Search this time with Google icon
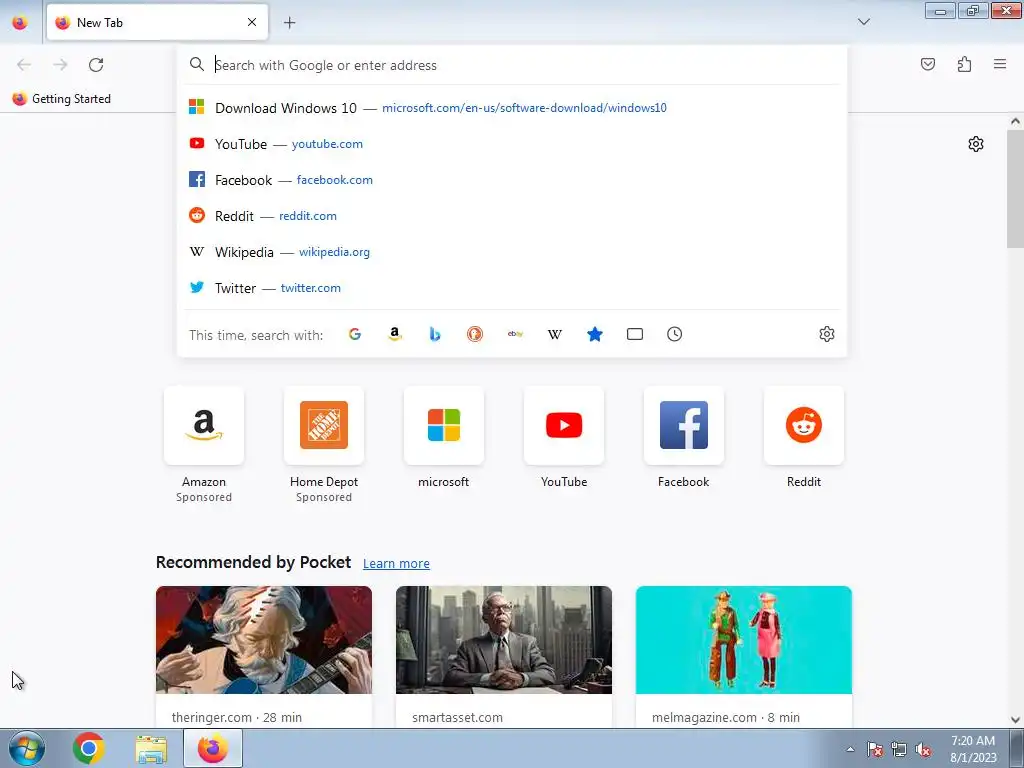The width and height of the screenshot is (1024, 768). (x=355, y=334)
